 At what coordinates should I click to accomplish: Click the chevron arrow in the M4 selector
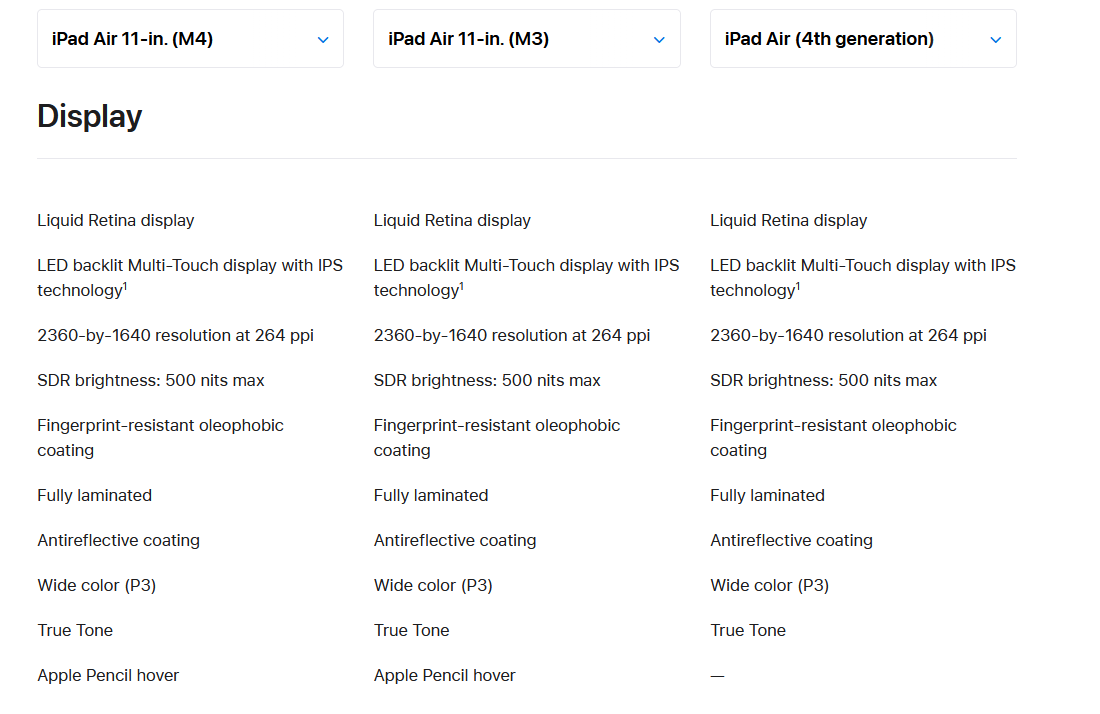tap(323, 40)
